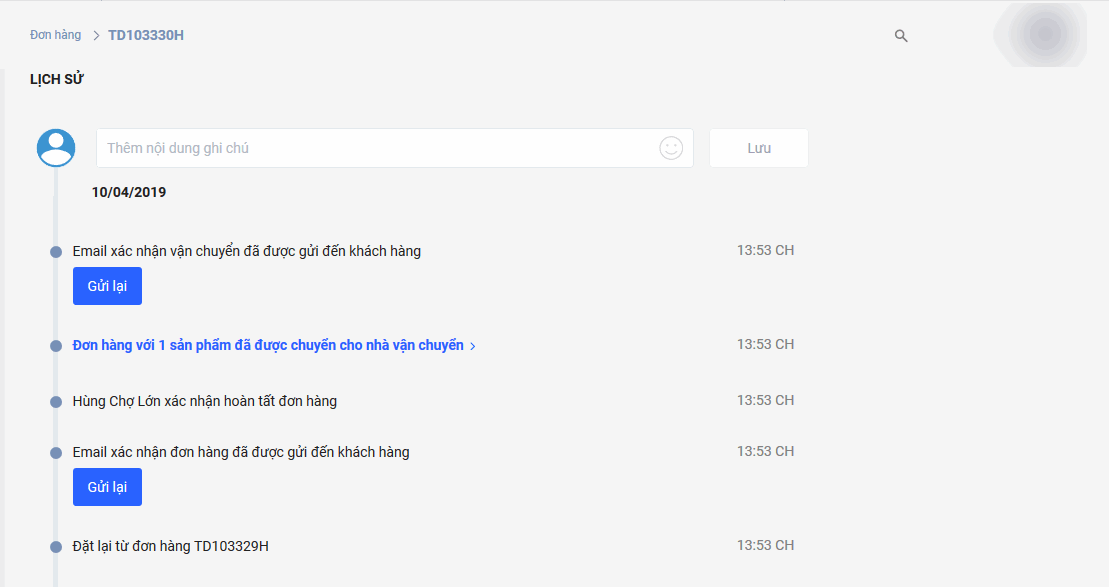Select timeline dot for reorder from TD103329H
The width and height of the screenshot is (1109, 587).
(x=56, y=547)
